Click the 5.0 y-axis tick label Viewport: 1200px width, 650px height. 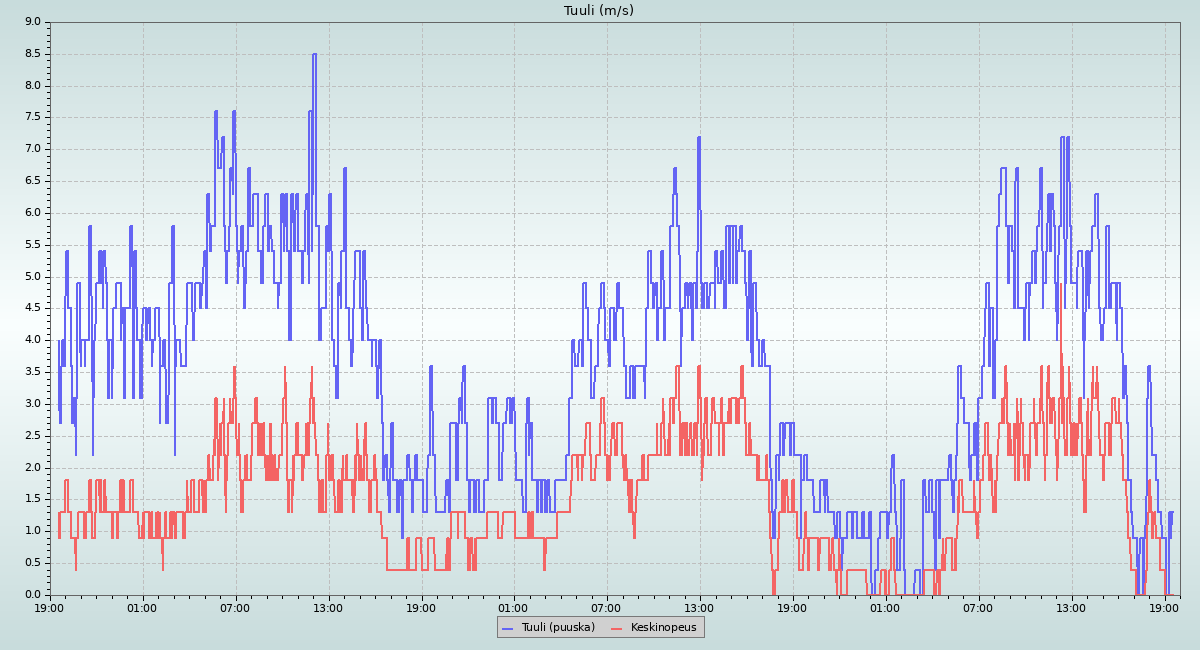click(32, 277)
